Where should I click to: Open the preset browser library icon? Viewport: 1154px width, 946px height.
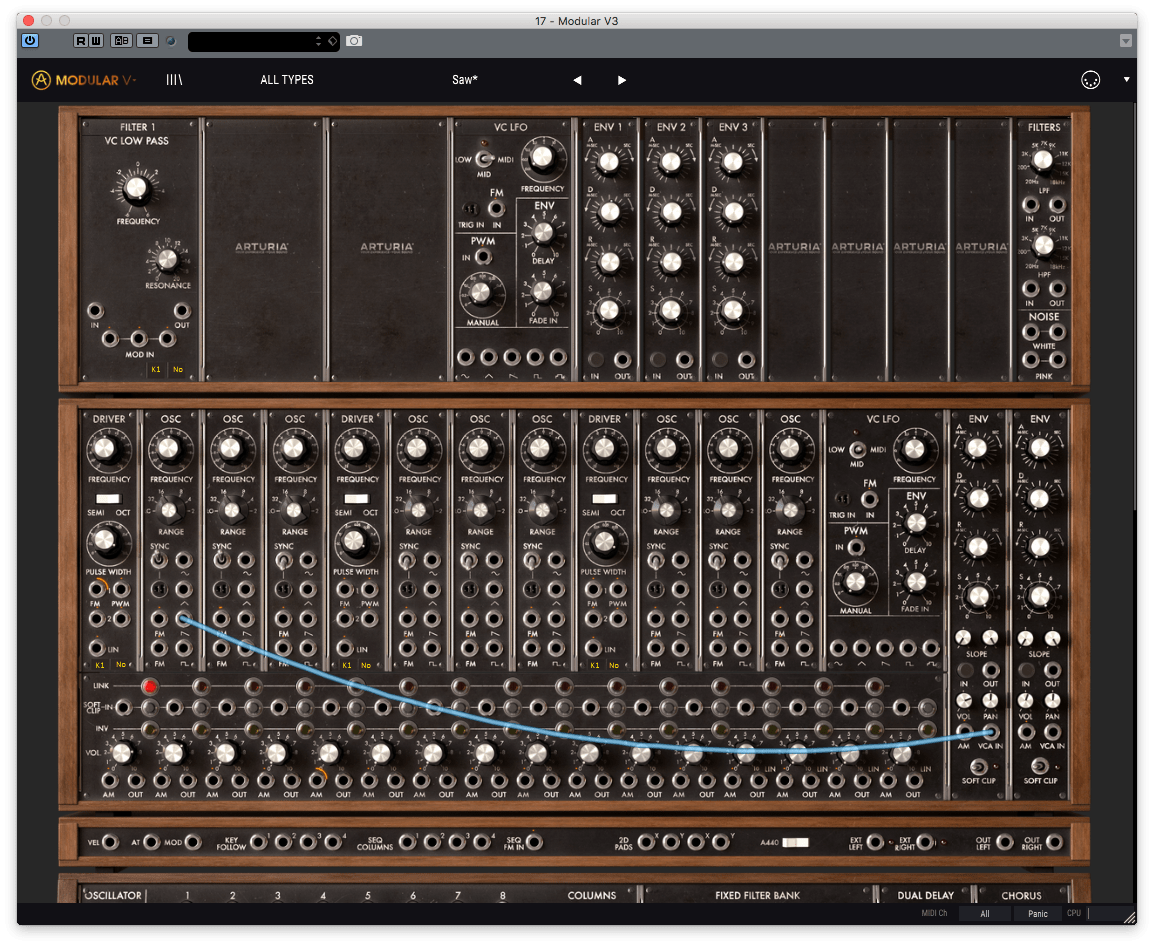pyautogui.click(x=174, y=80)
